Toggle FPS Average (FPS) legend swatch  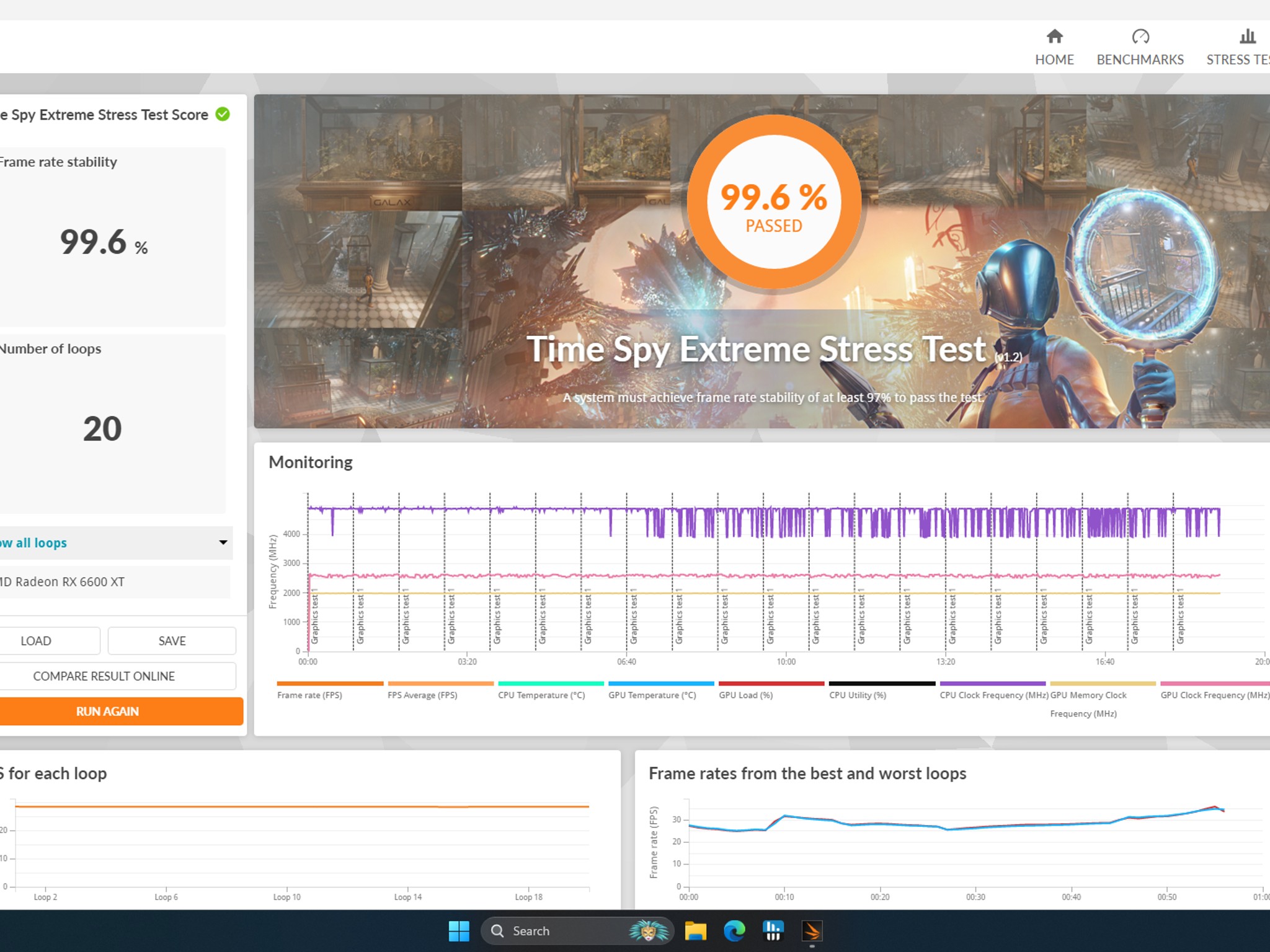click(x=440, y=684)
